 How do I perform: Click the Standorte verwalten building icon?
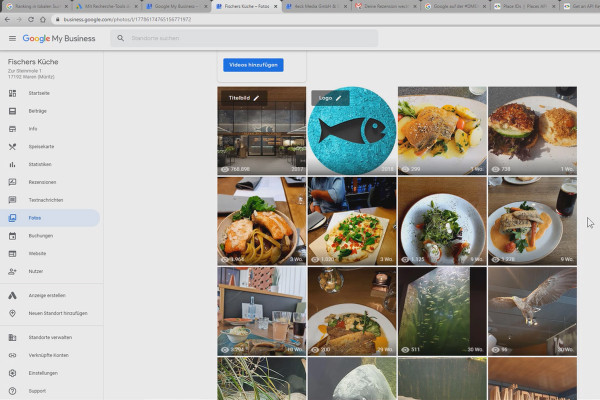(12, 337)
